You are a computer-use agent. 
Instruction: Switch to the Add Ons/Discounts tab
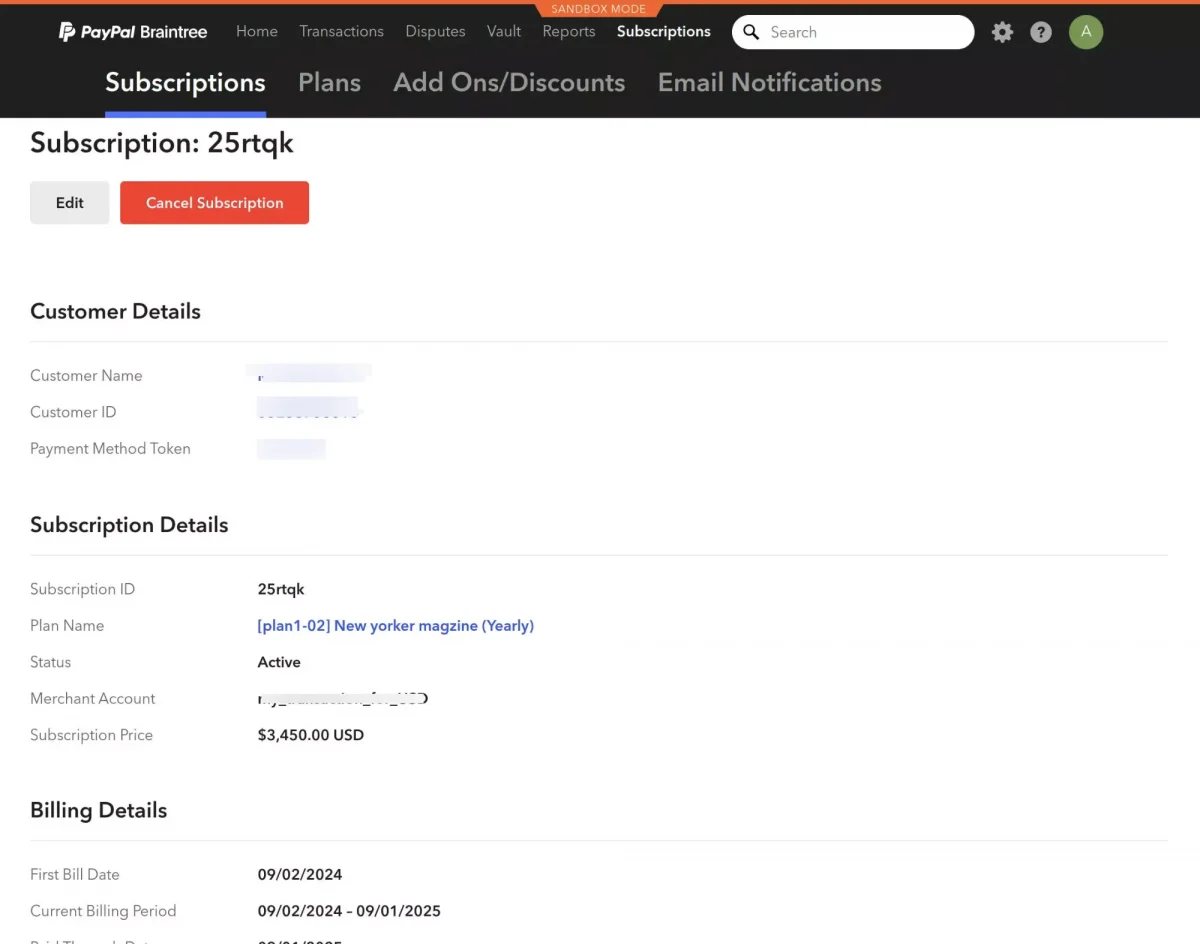point(509,83)
